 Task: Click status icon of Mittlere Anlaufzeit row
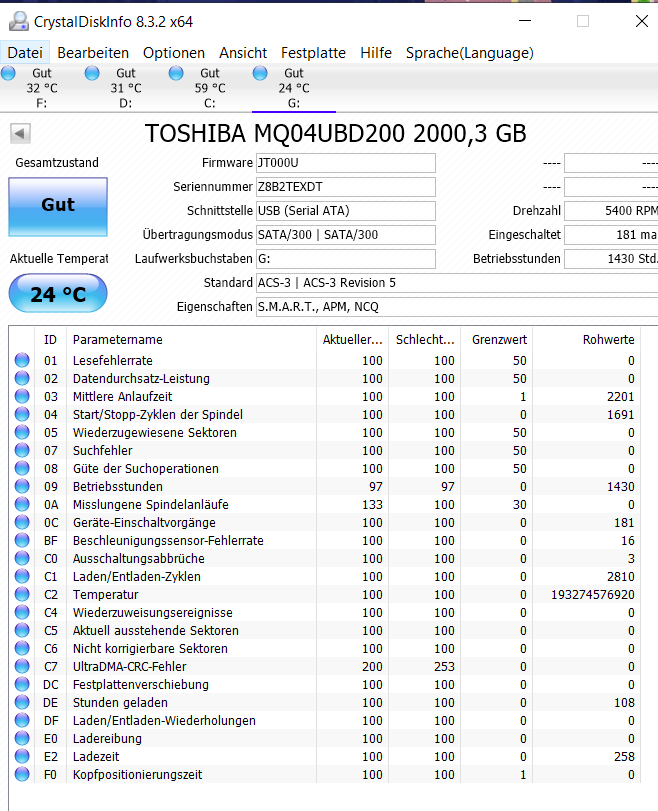click(x=22, y=396)
